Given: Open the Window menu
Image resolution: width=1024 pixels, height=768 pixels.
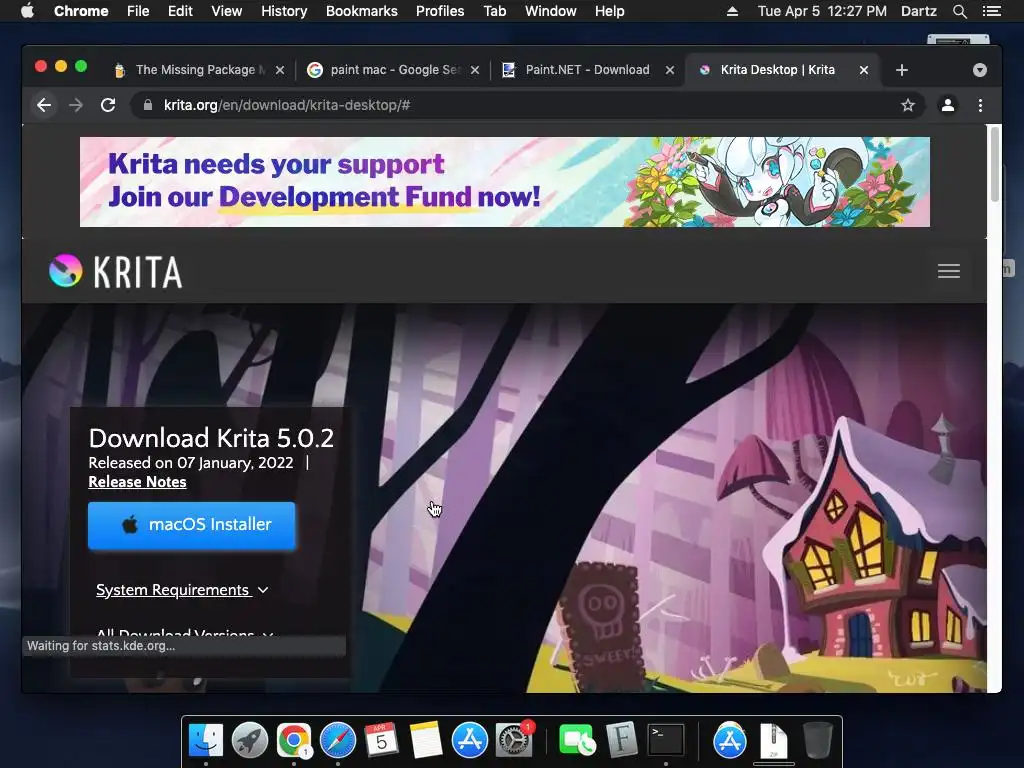Looking at the screenshot, I should (551, 11).
